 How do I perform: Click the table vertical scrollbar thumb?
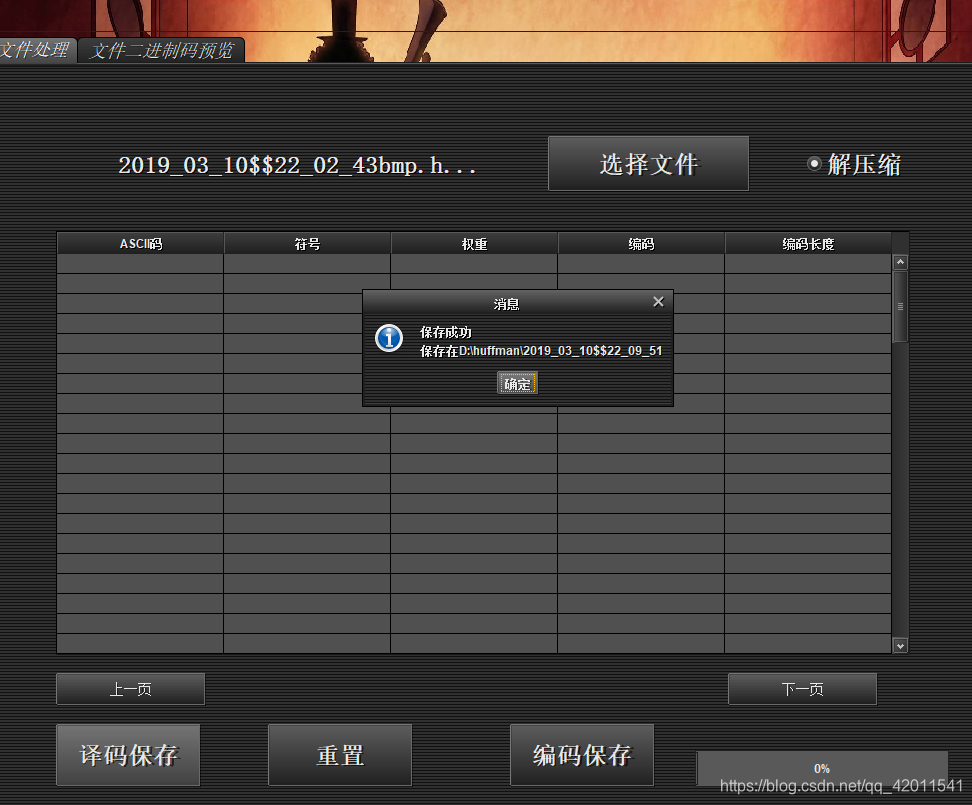(x=900, y=306)
